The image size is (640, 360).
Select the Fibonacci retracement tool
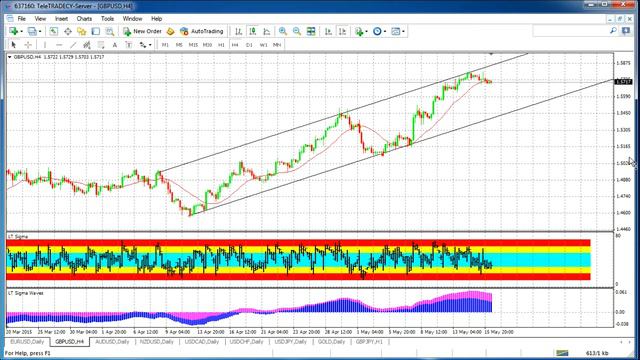pyautogui.click(x=101, y=45)
